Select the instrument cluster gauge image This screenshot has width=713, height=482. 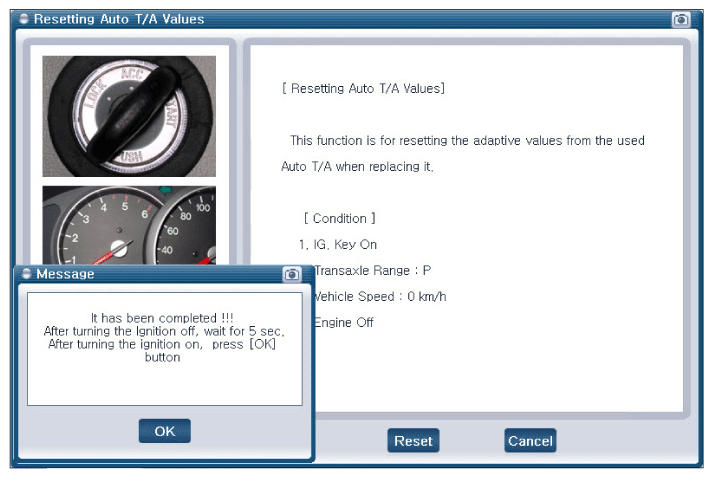(x=129, y=225)
